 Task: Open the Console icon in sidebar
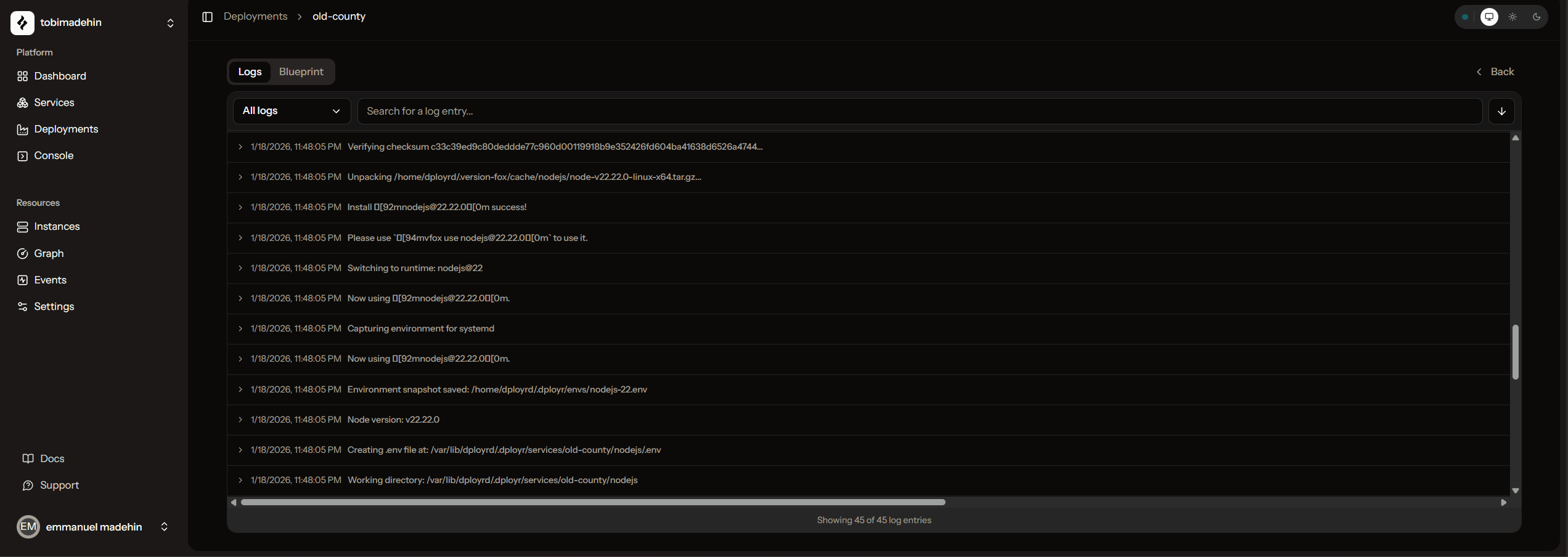23,156
